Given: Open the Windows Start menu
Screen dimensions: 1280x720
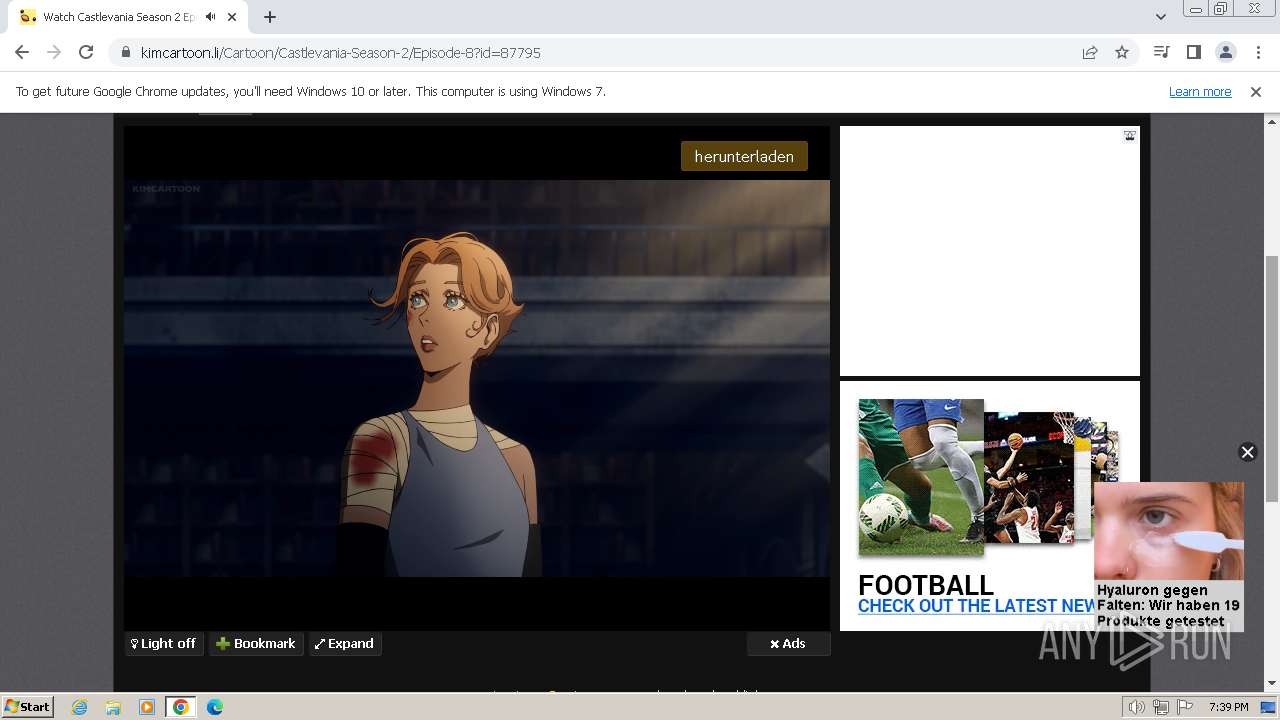Looking at the screenshot, I should pos(27,707).
